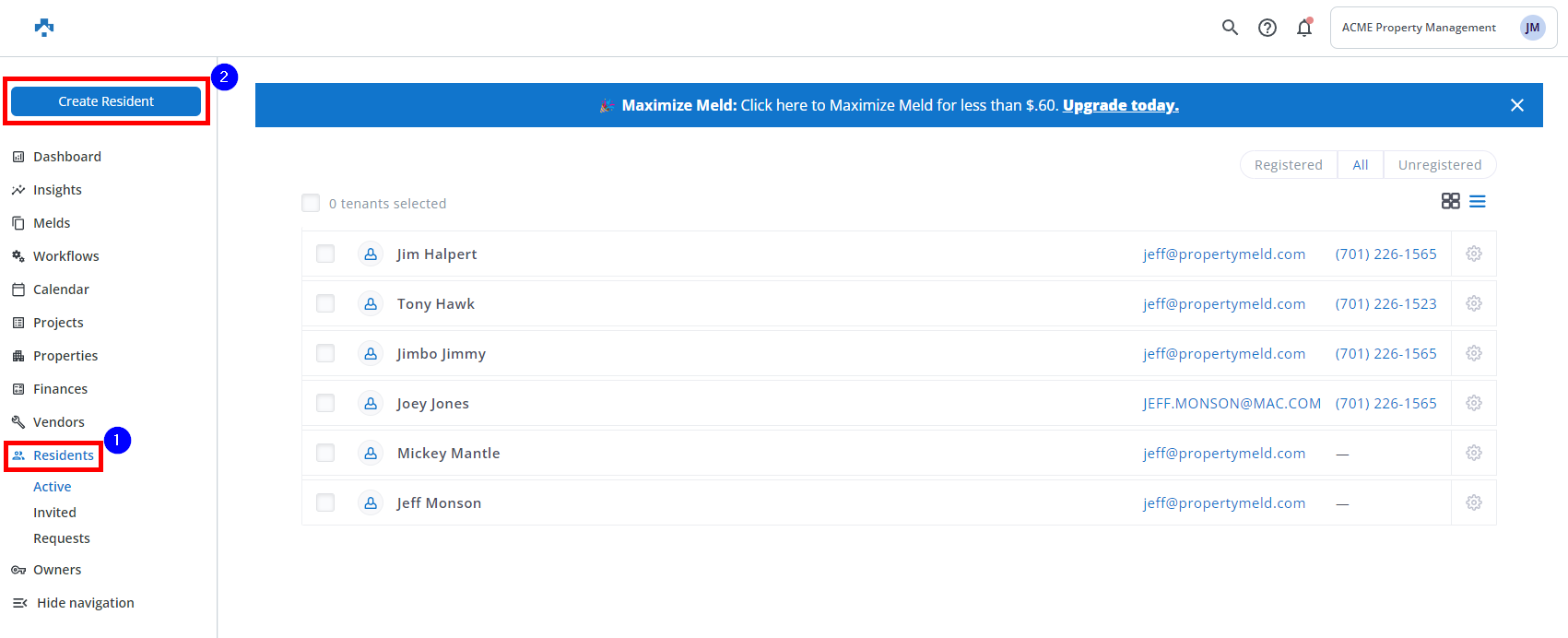Dismiss the Maximize Meld banner

[x=1517, y=105]
